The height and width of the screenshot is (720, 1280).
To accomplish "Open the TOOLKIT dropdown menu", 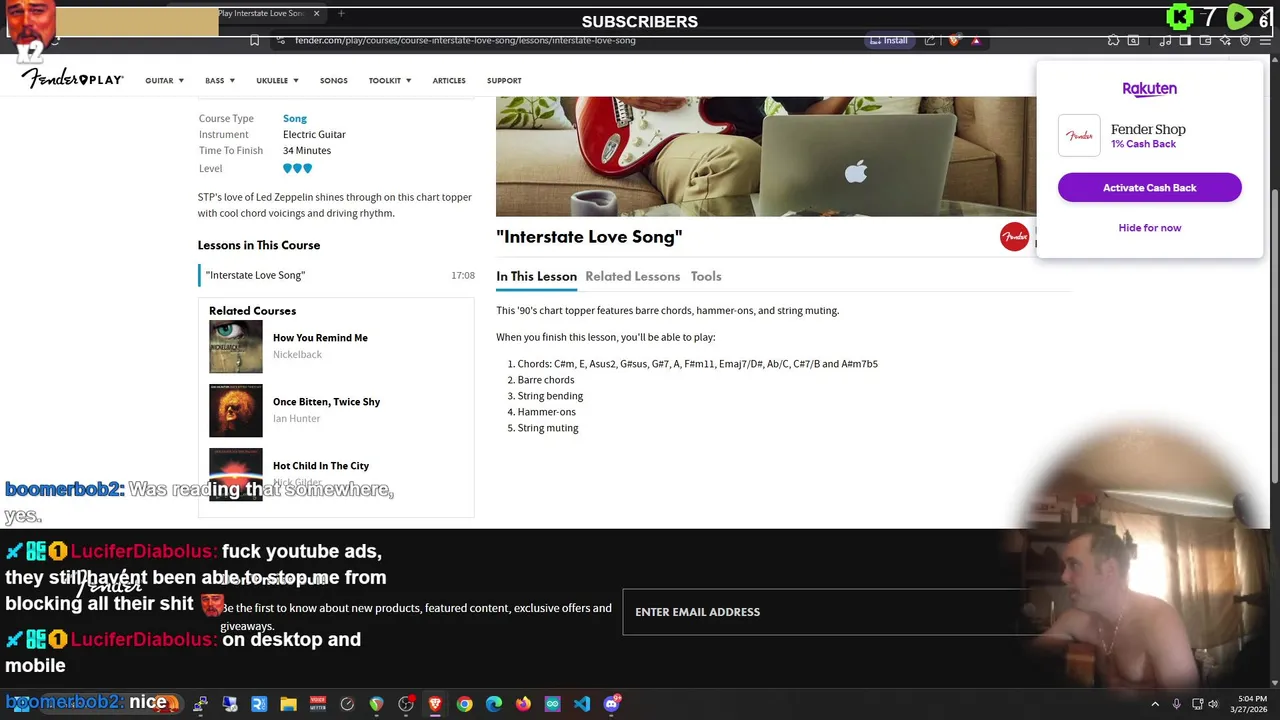I will (390, 81).
